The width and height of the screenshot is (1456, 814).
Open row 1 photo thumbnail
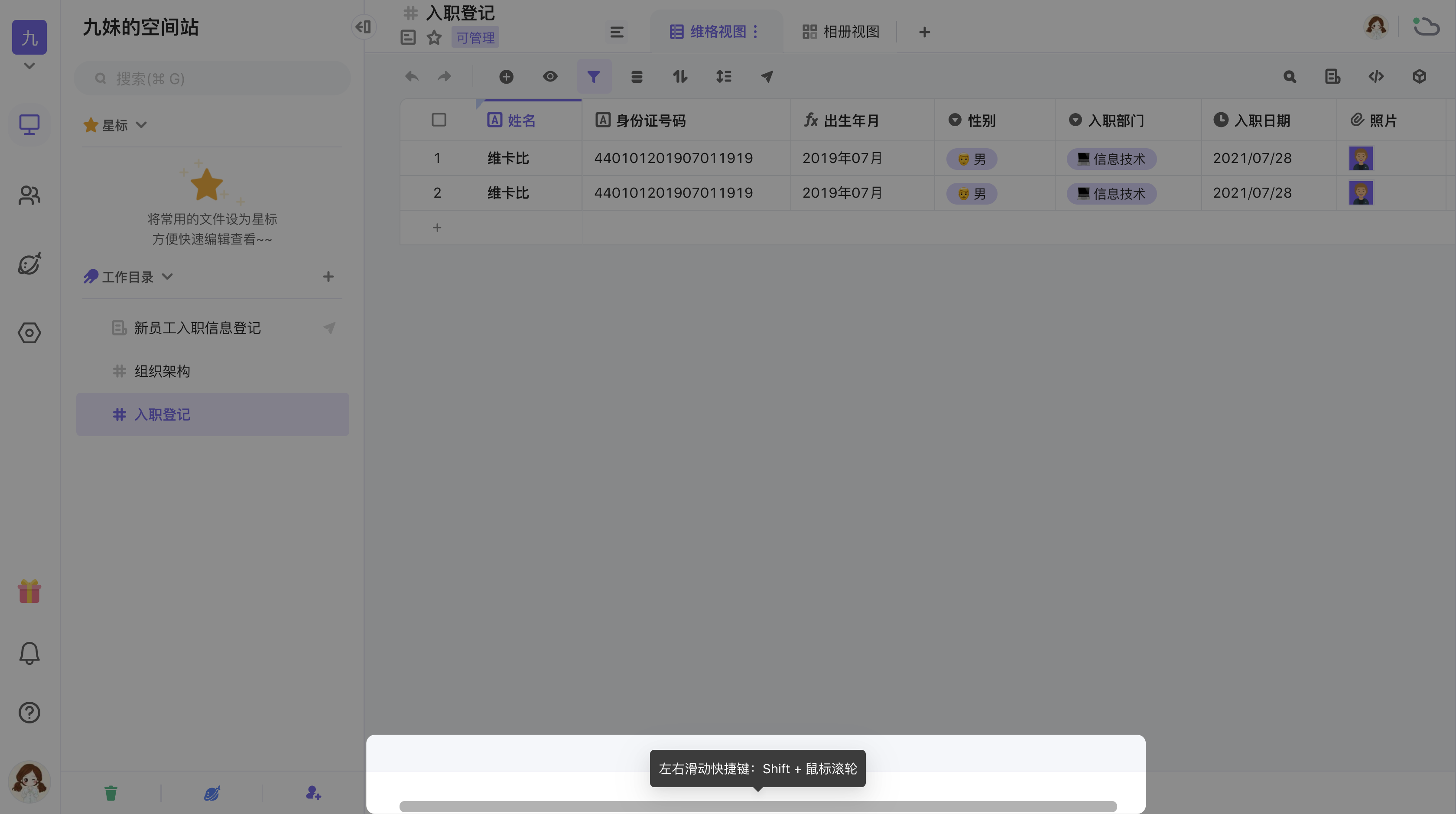point(1361,158)
